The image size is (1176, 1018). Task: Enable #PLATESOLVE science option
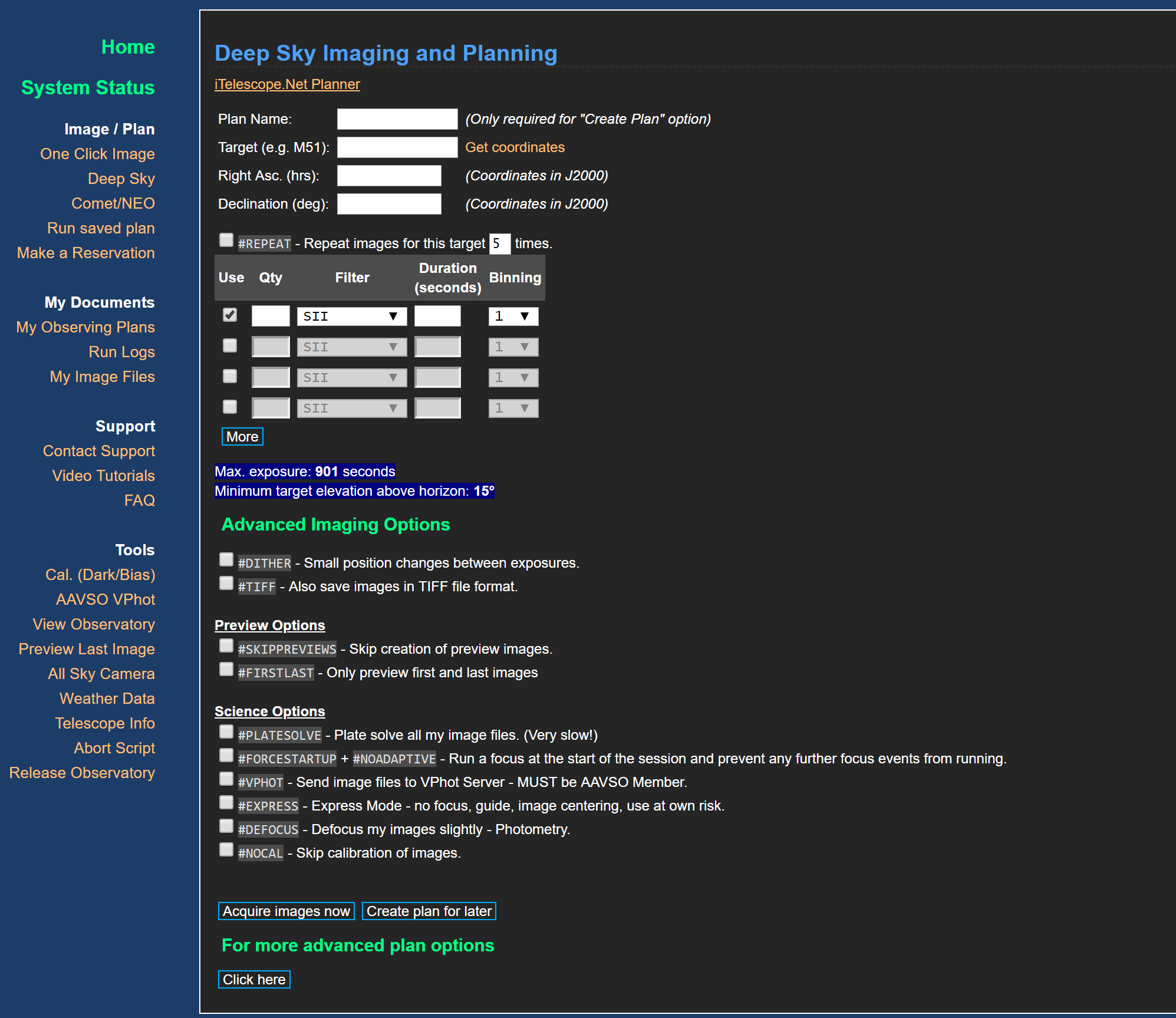tap(226, 732)
